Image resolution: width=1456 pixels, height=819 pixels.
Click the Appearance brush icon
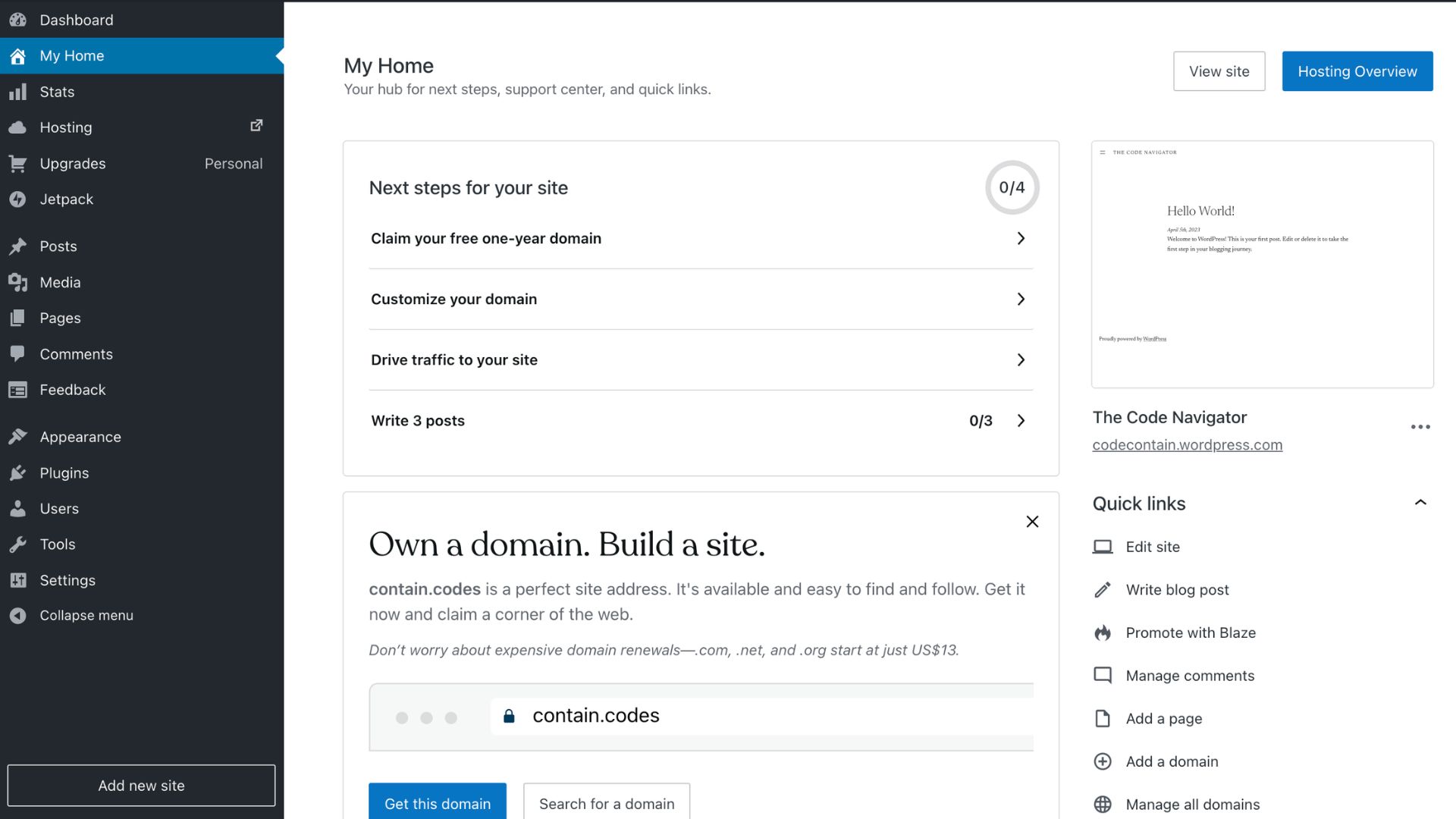[18, 437]
